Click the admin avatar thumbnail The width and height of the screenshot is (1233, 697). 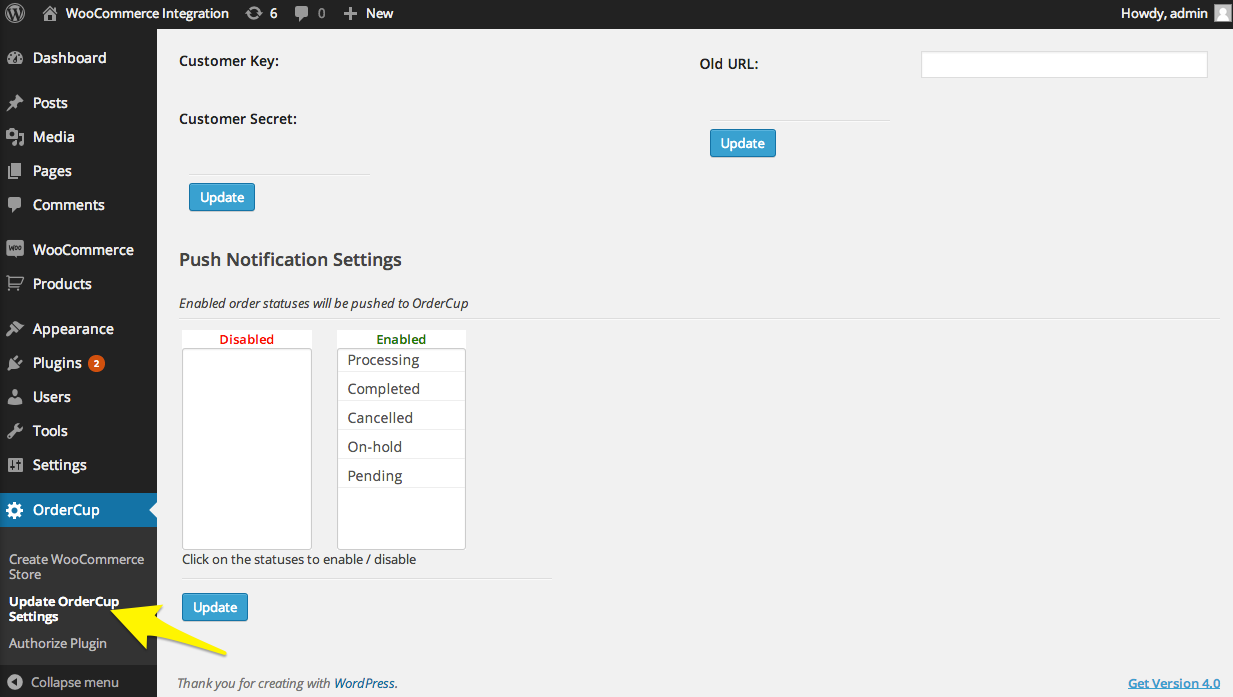[1222, 13]
